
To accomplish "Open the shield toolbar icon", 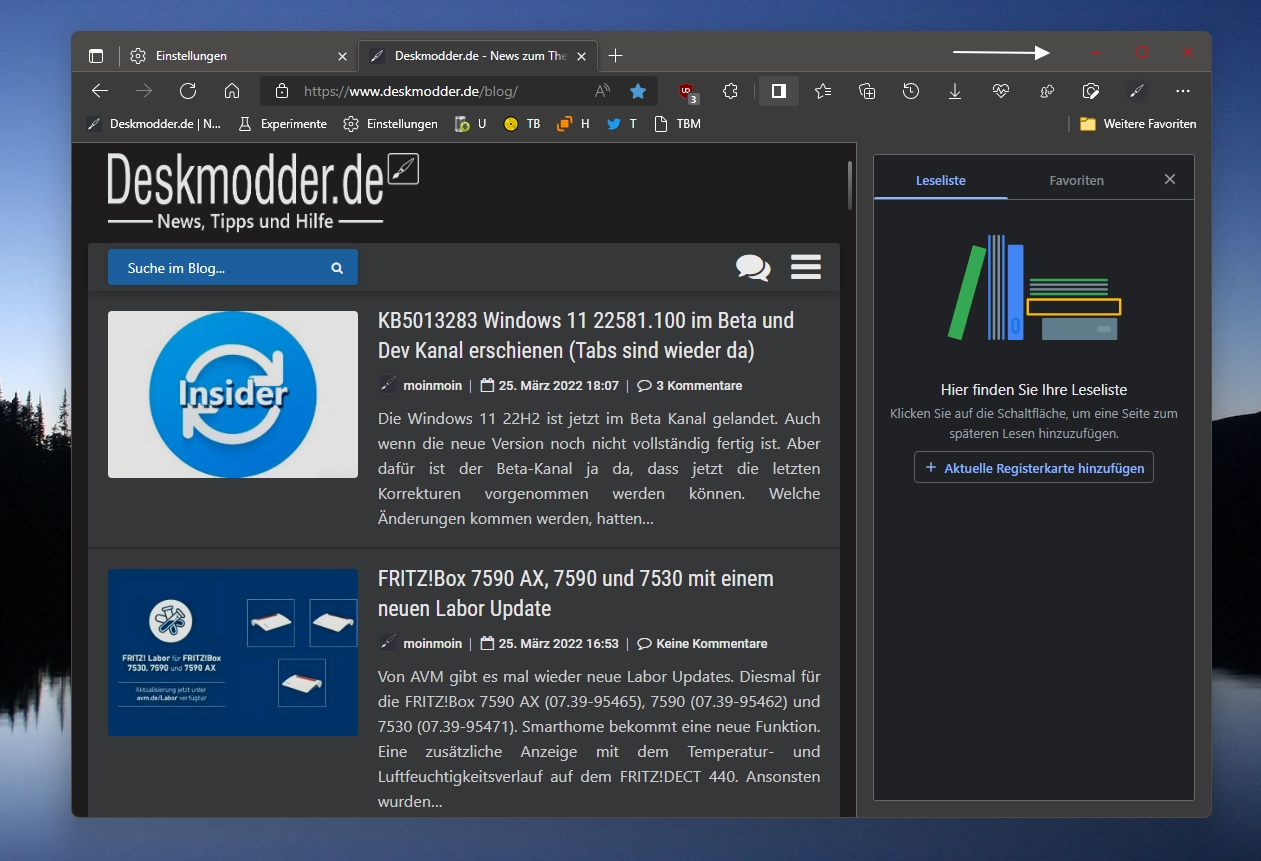I will tap(1091, 91).
